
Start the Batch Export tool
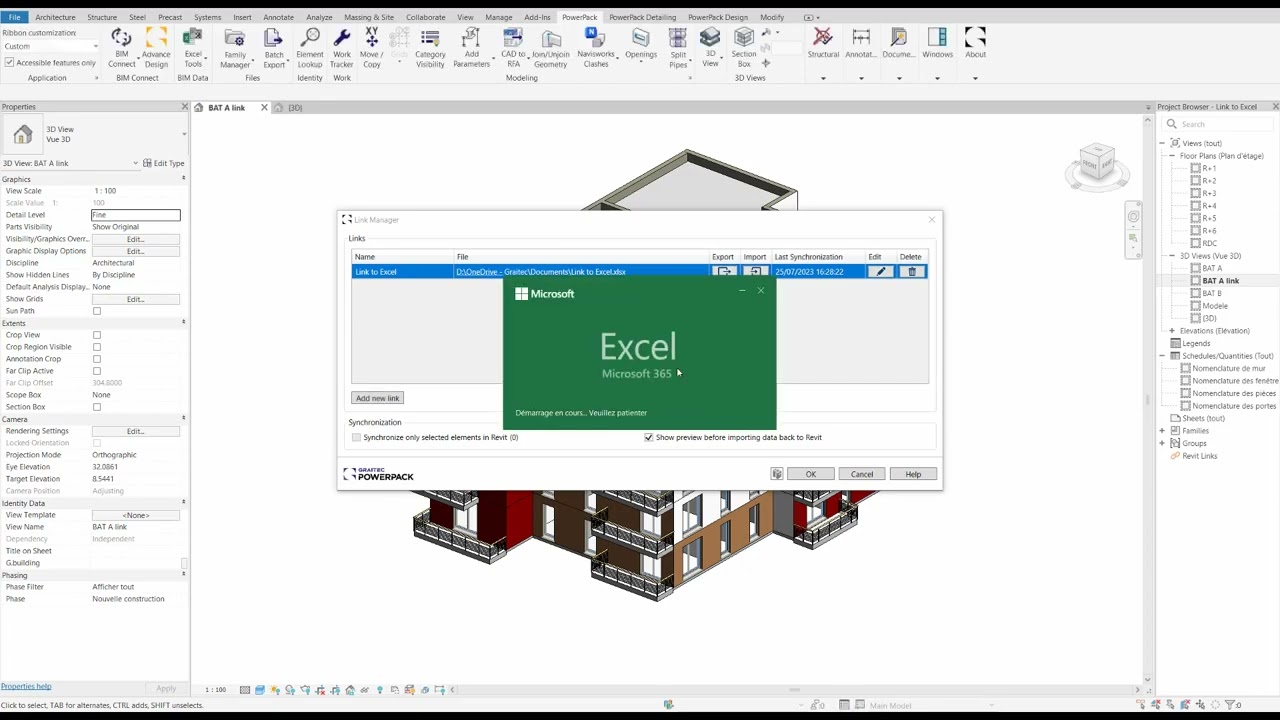click(x=273, y=47)
